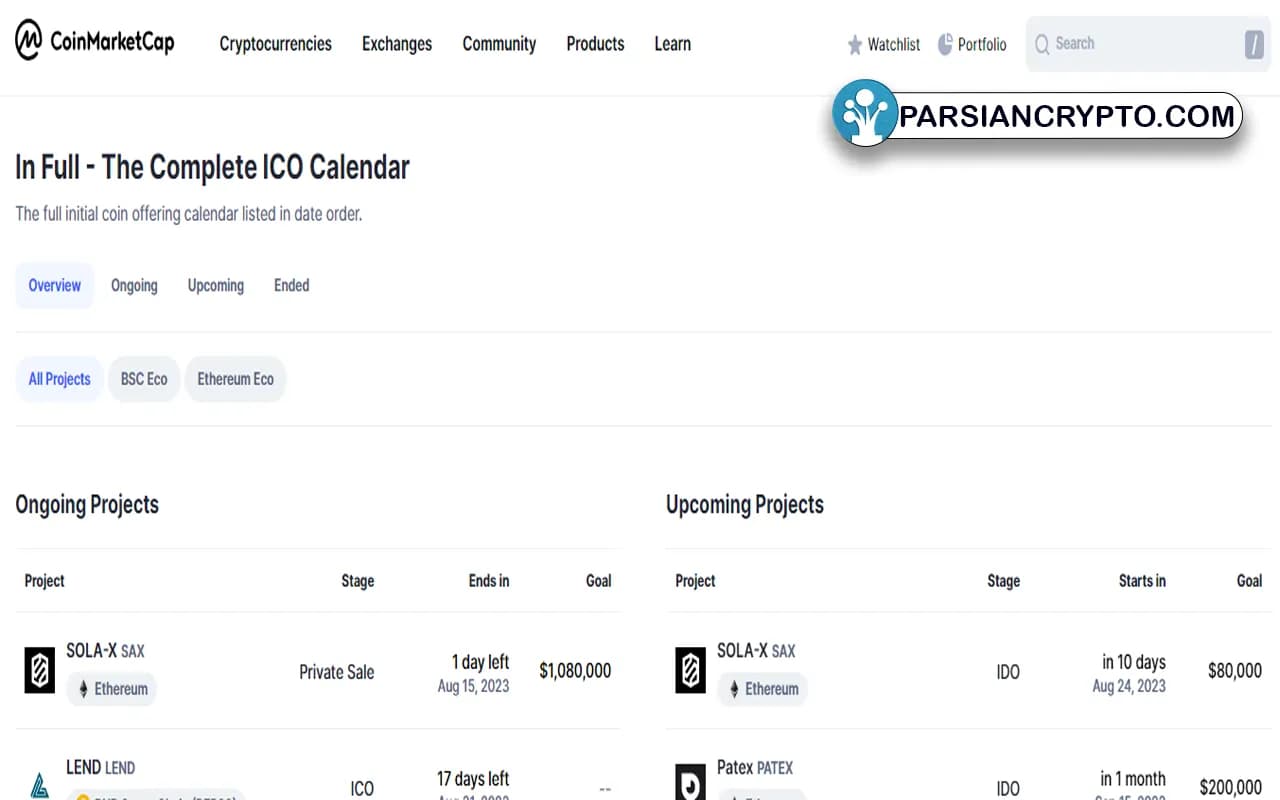
Task: Open the Community menu
Action: tap(499, 44)
